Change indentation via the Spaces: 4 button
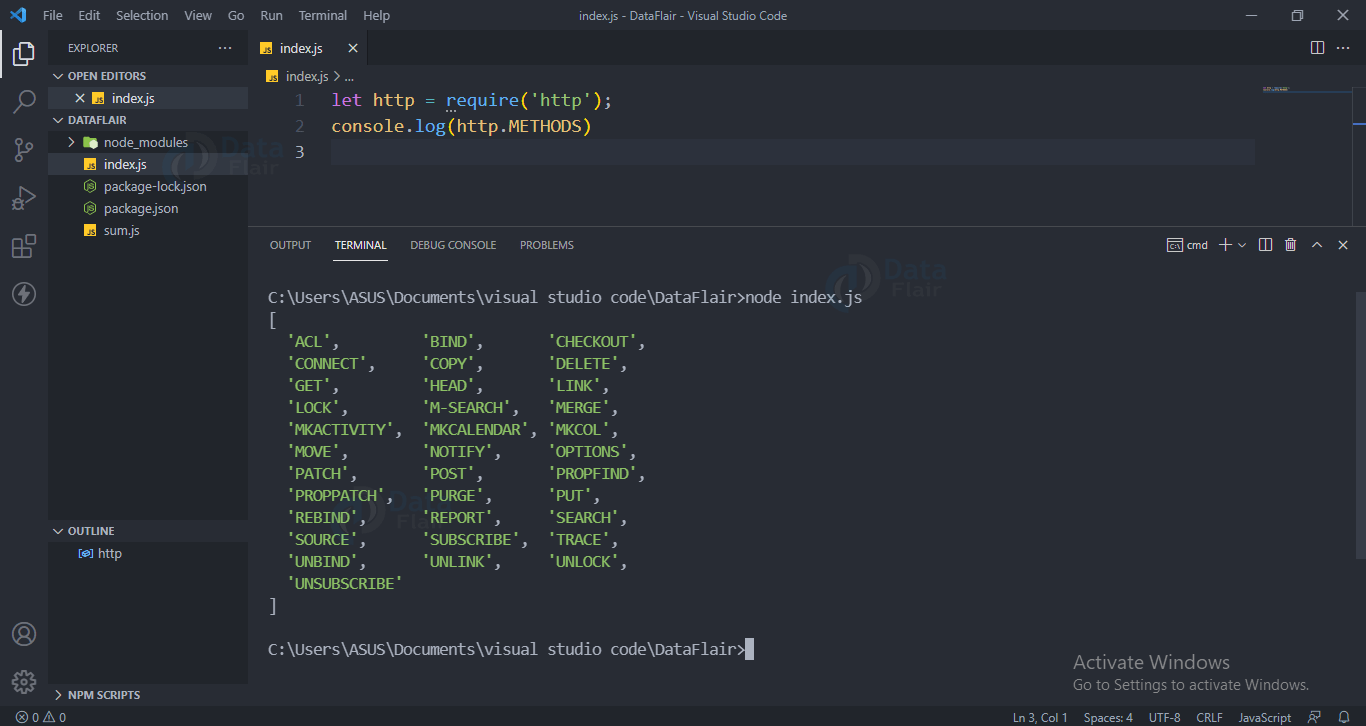Screen dimensions: 1366x726 [1108, 717]
